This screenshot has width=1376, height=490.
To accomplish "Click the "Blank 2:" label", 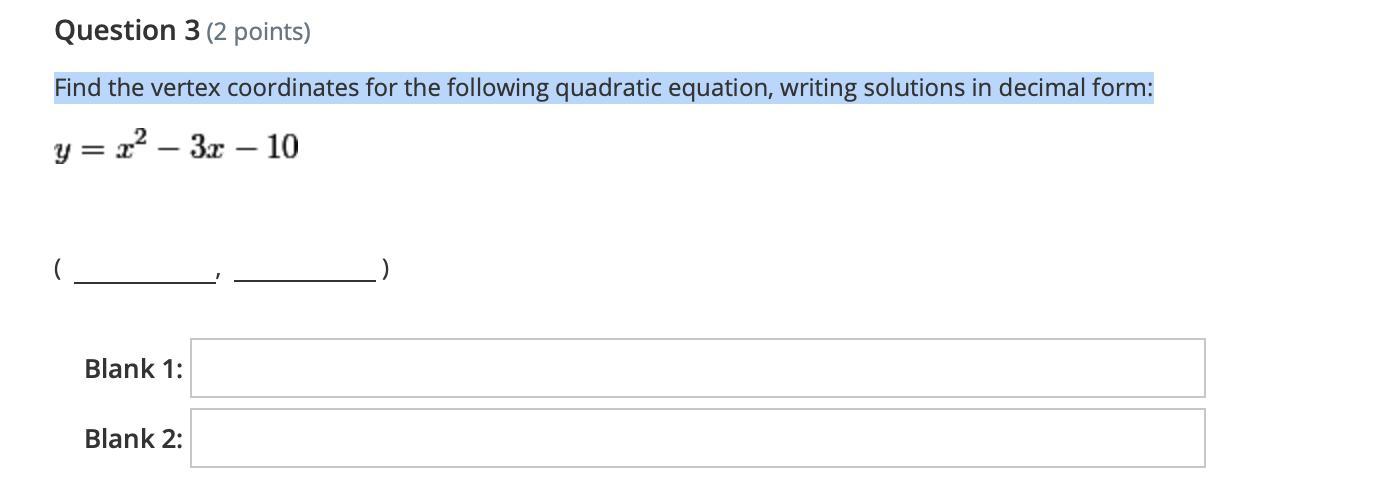I will coord(133,439).
